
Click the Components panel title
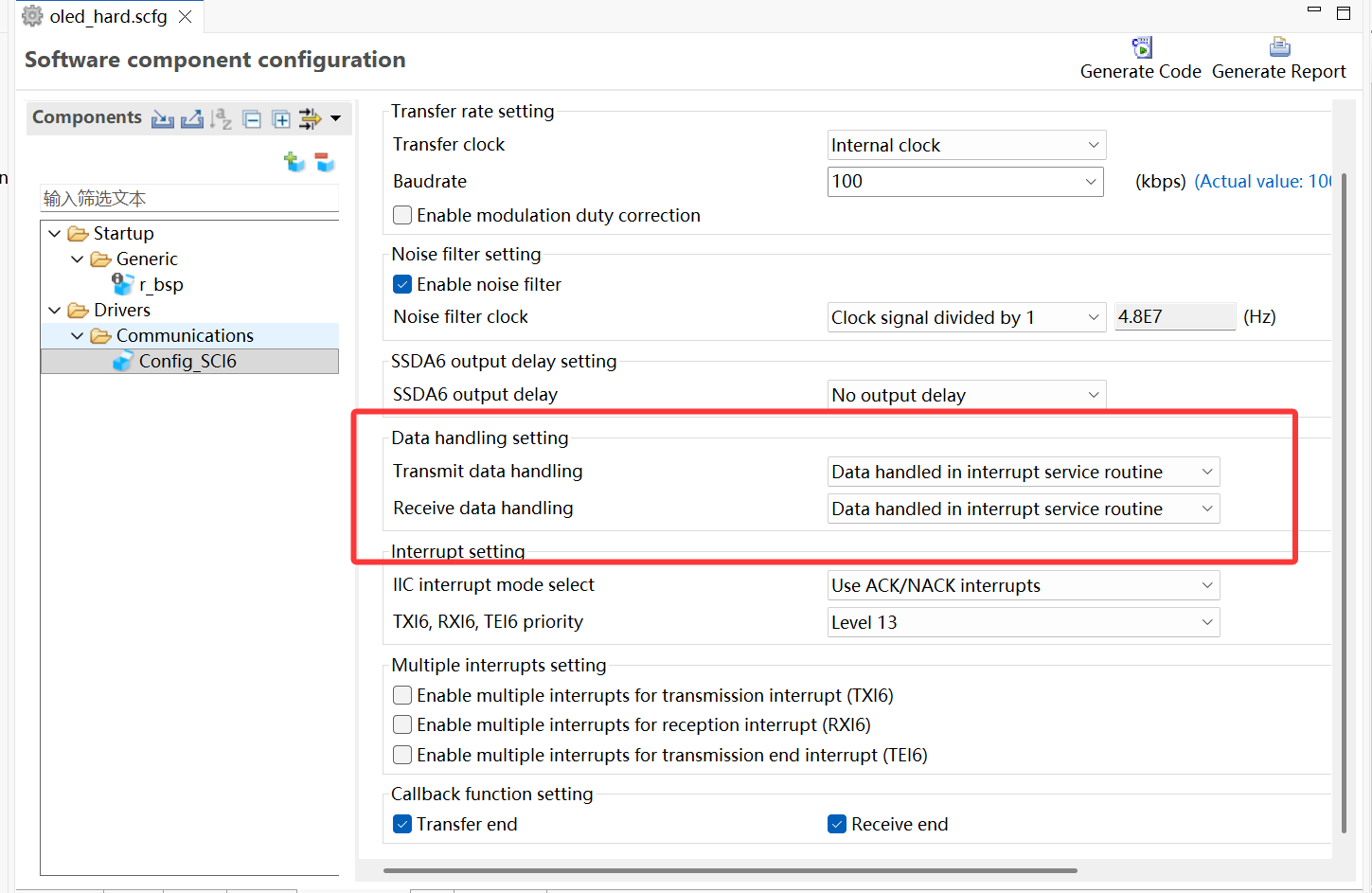coord(87,117)
